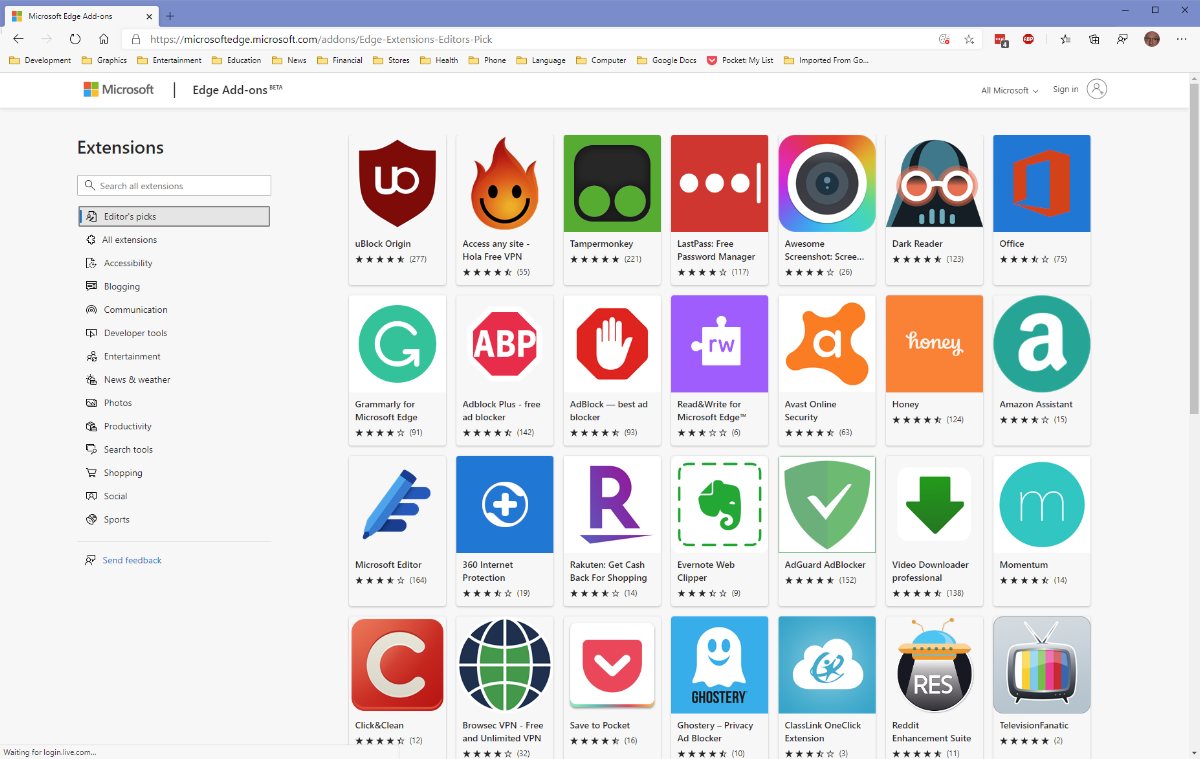
Task: Open the LastPass password manager icon
Action: (720, 184)
